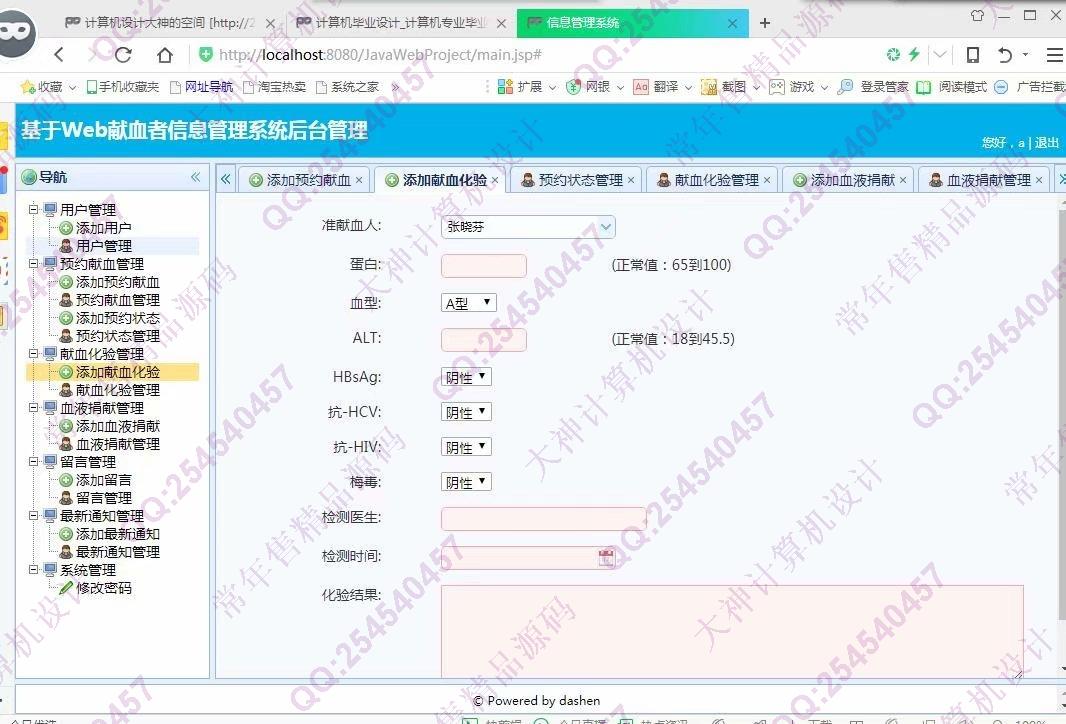Collapse the 导航 sidebar panel
1066x724 pixels.
[x=196, y=177]
